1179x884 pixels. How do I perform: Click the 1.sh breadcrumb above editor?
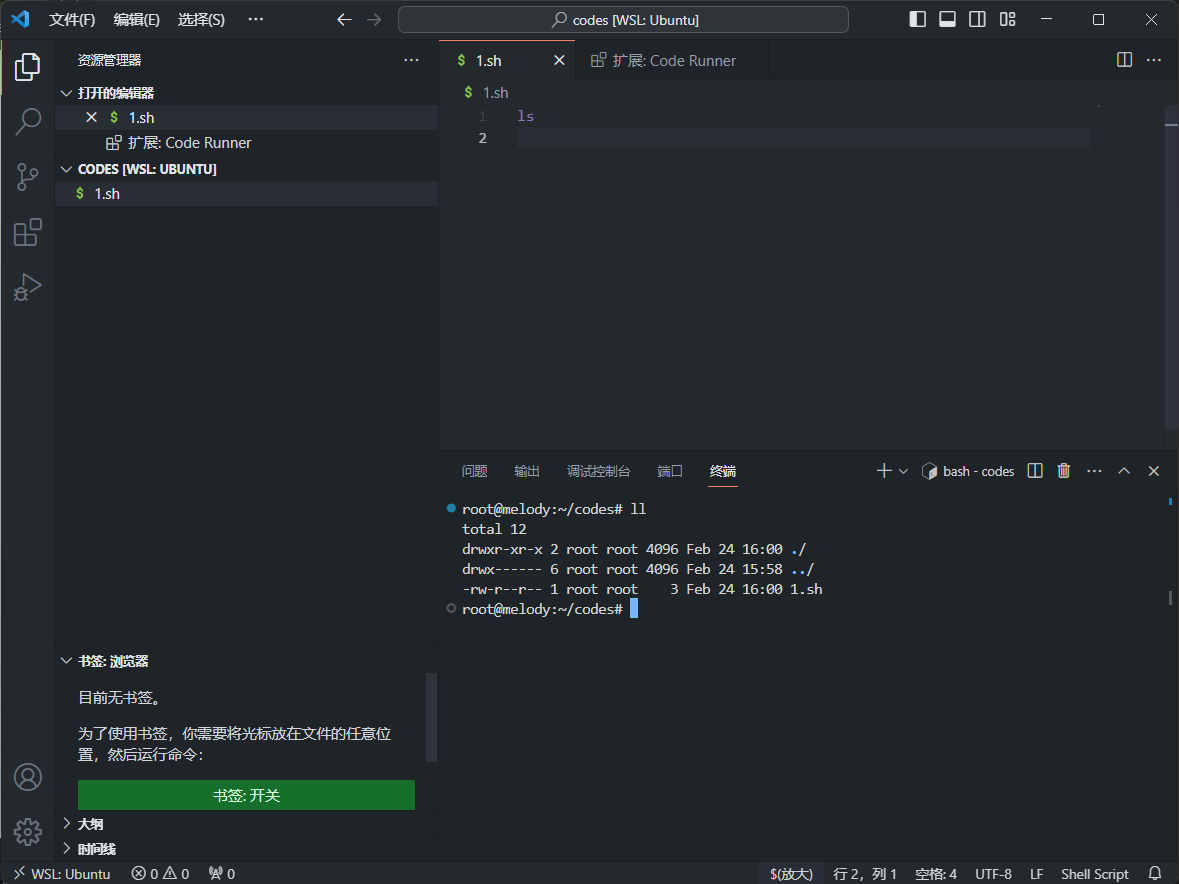pos(486,92)
